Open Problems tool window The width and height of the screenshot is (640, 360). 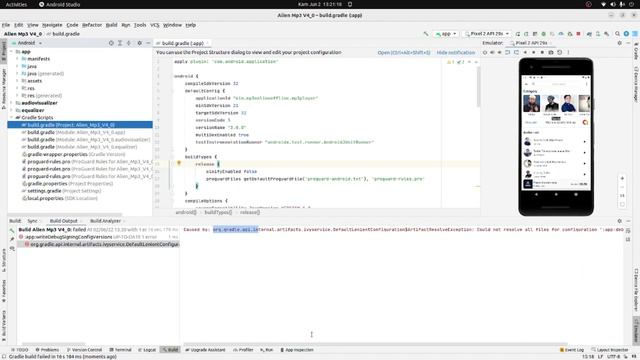pos(47,350)
